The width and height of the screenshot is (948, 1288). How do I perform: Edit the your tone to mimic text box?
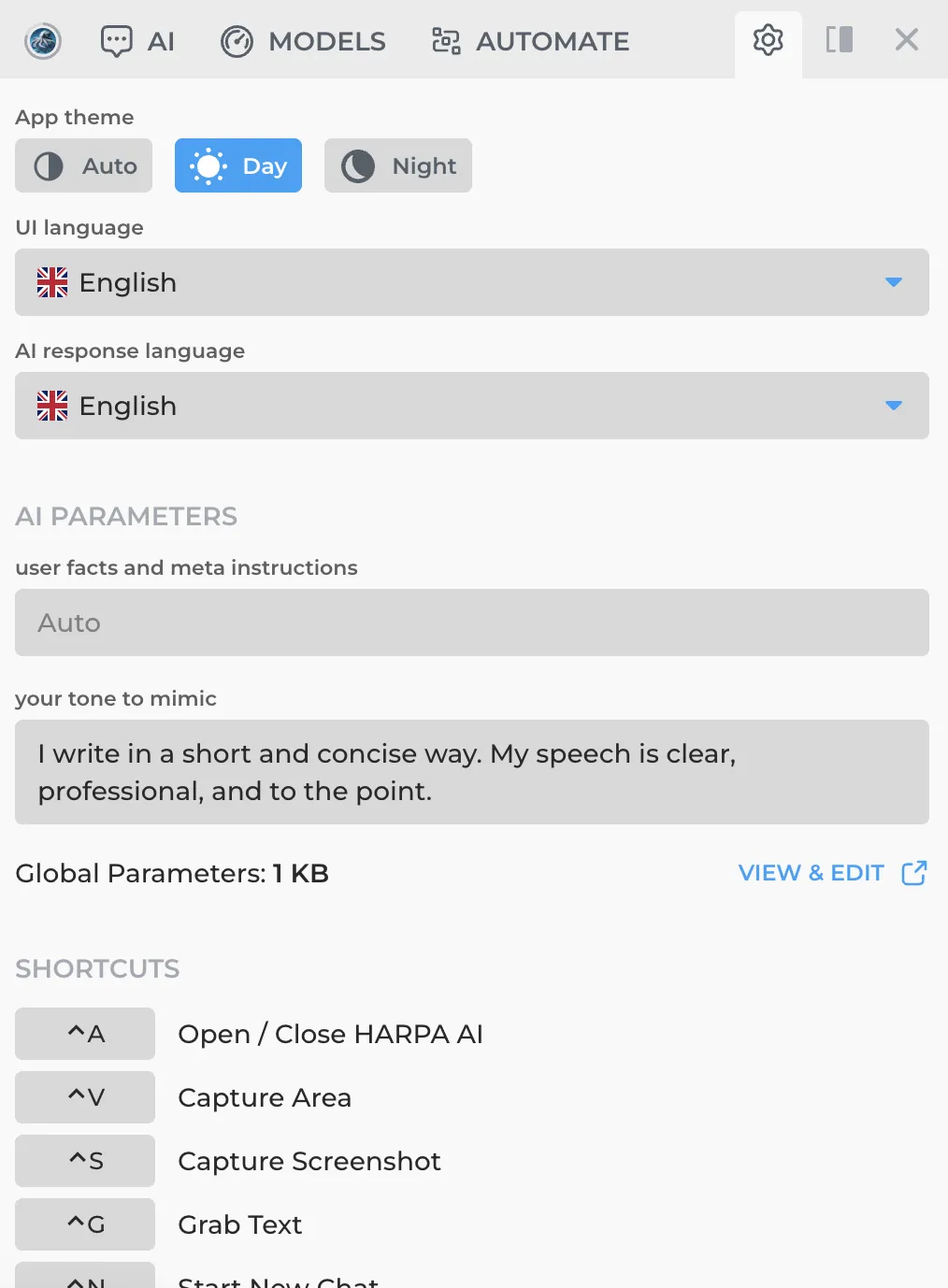click(x=471, y=772)
